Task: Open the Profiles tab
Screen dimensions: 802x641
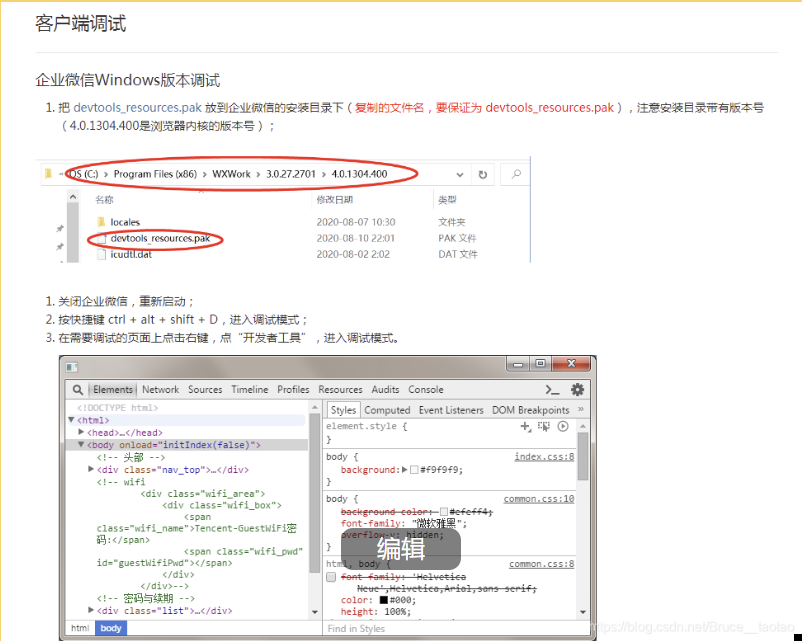Action: point(293,390)
